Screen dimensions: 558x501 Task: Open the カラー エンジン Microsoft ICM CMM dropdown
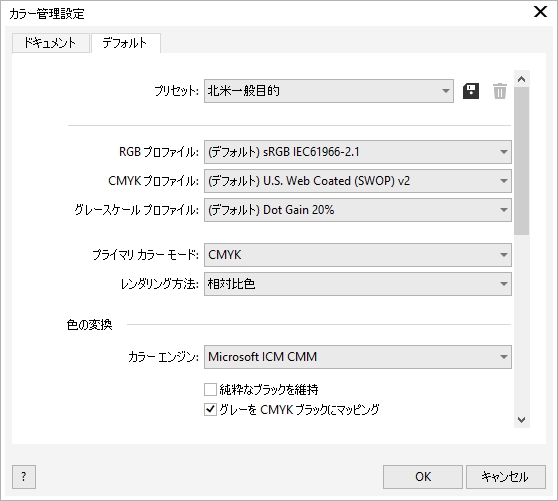tap(358, 357)
